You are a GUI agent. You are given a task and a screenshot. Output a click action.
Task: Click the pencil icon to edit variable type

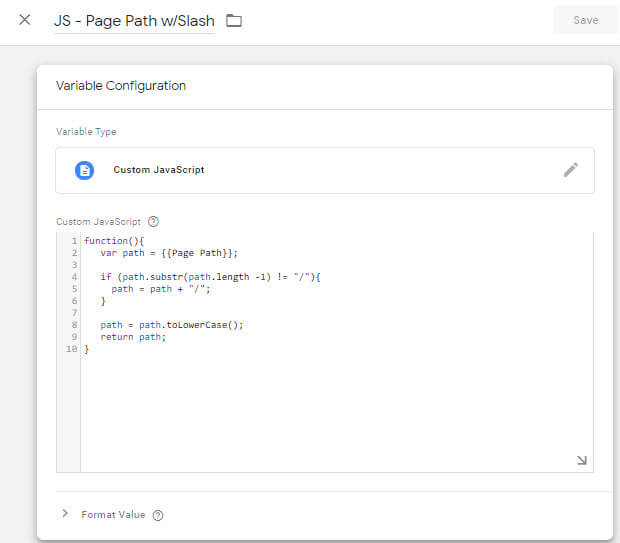click(x=570, y=170)
